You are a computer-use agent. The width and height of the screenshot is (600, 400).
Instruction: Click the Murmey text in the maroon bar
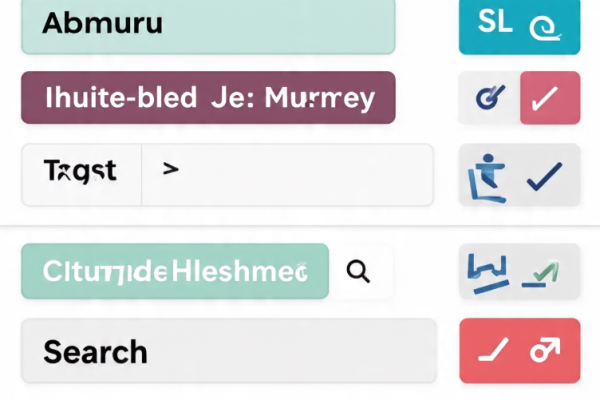[x=318, y=98]
